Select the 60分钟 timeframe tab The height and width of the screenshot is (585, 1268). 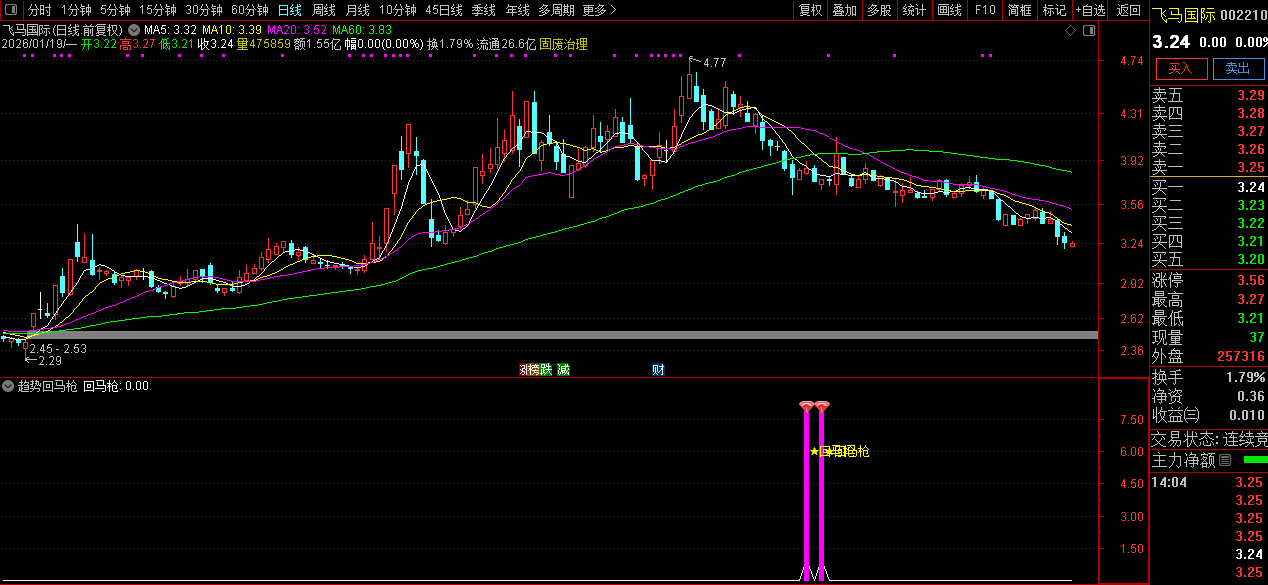(x=249, y=10)
